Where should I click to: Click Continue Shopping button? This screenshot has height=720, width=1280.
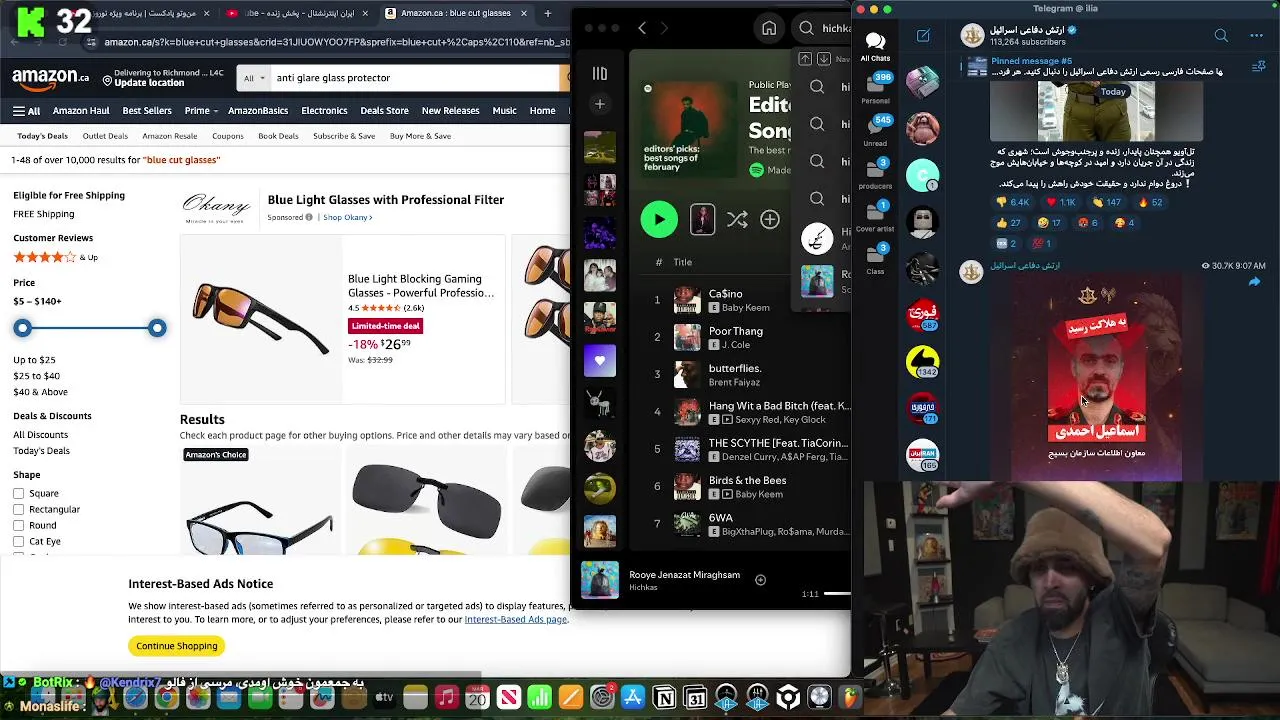pyautogui.click(x=176, y=646)
